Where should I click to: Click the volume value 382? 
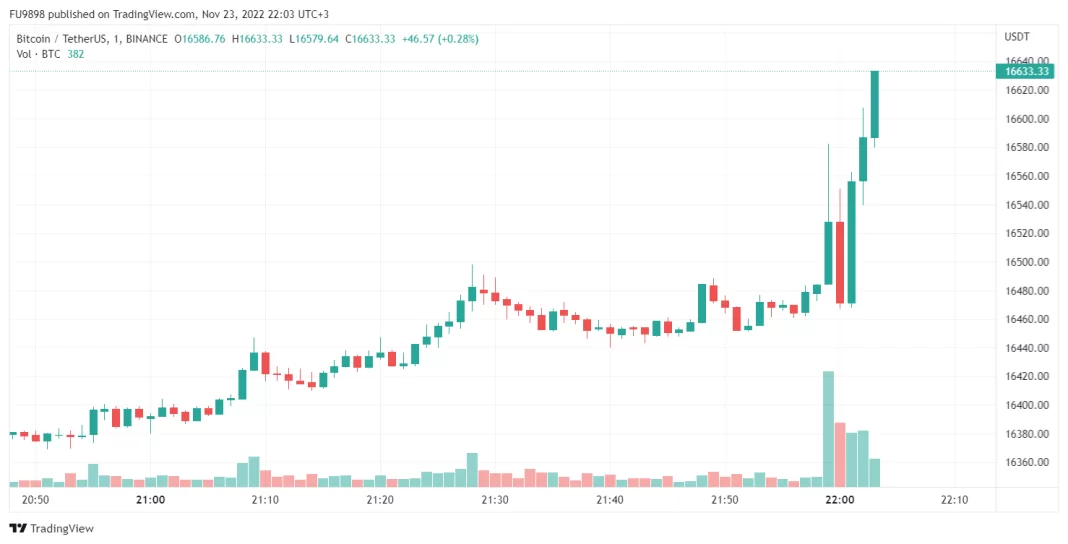click(x=75, y=54)
